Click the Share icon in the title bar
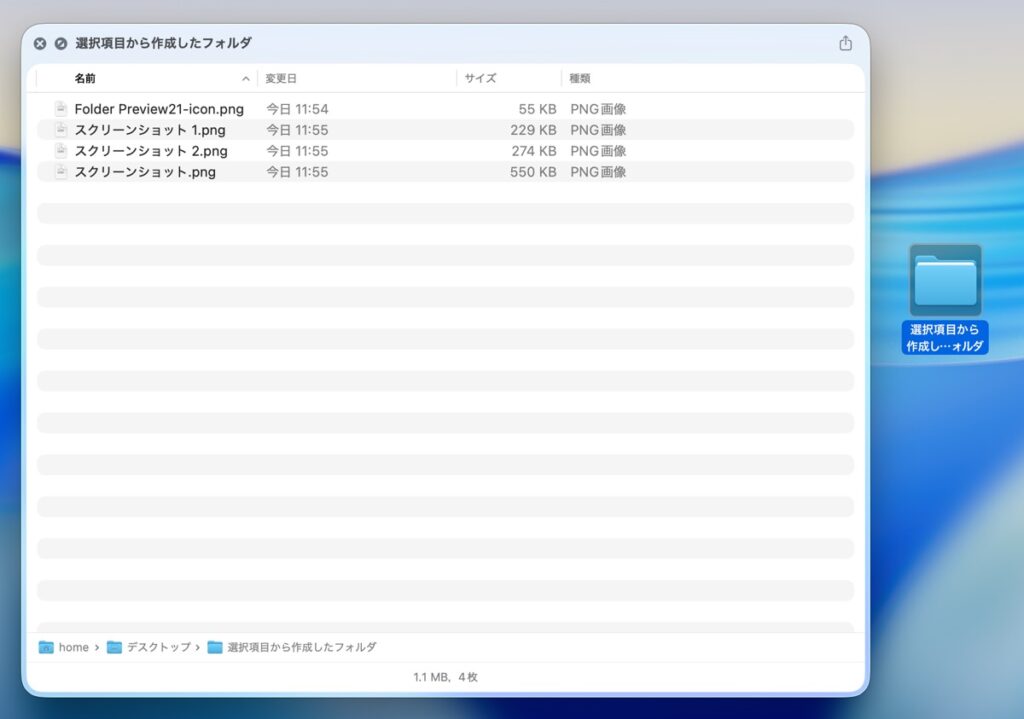This screenshot has width=1024, height=719. click(x=845, y=43)
